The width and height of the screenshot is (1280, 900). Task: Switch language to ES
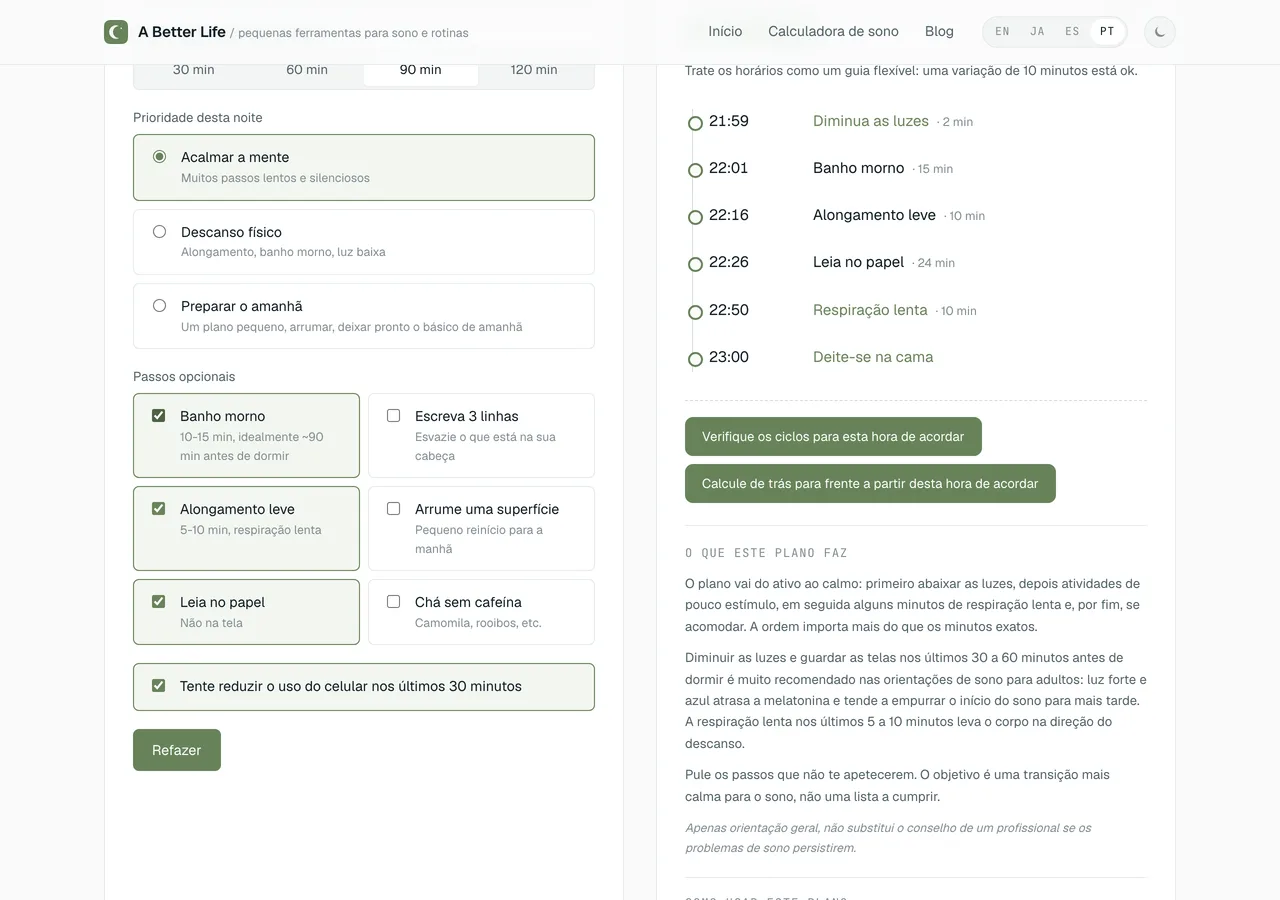coord(1072,32)
